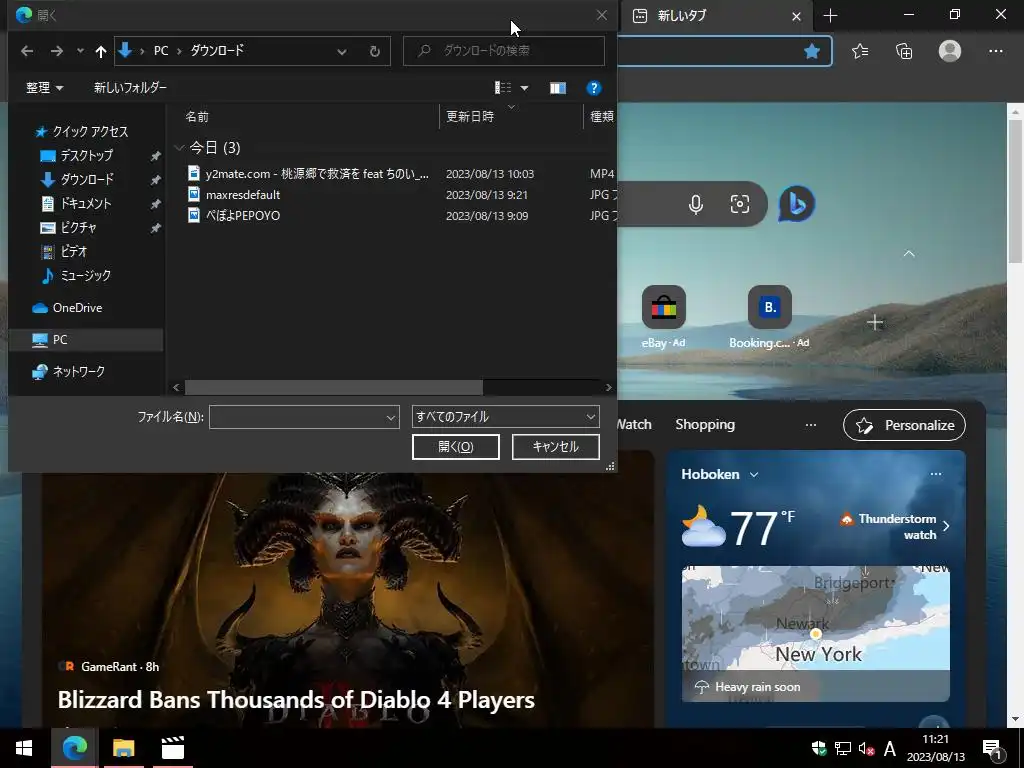This screenshot has width=1024, height=768.
Task: Open the Booking.com quick link
Action: coord(769,317)
